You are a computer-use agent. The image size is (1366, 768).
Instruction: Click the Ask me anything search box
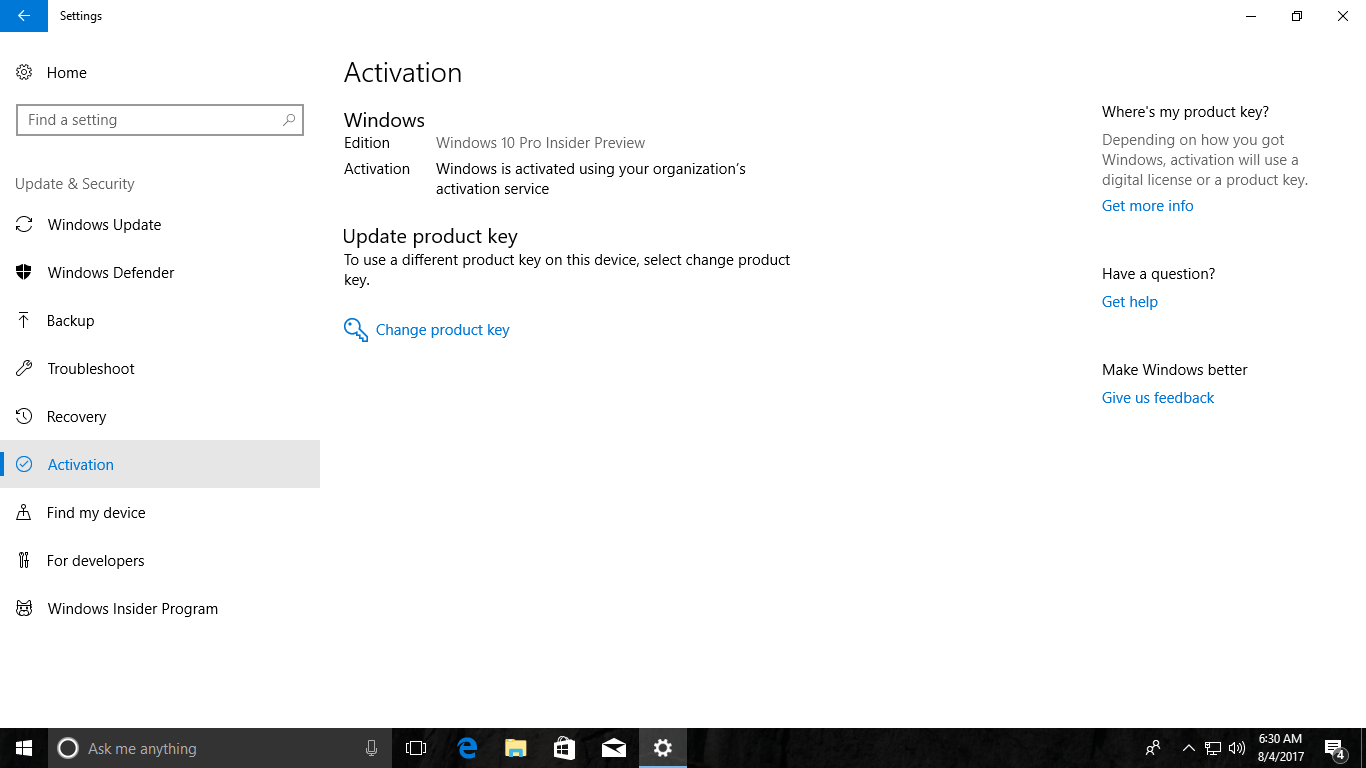tap(220, 748)
